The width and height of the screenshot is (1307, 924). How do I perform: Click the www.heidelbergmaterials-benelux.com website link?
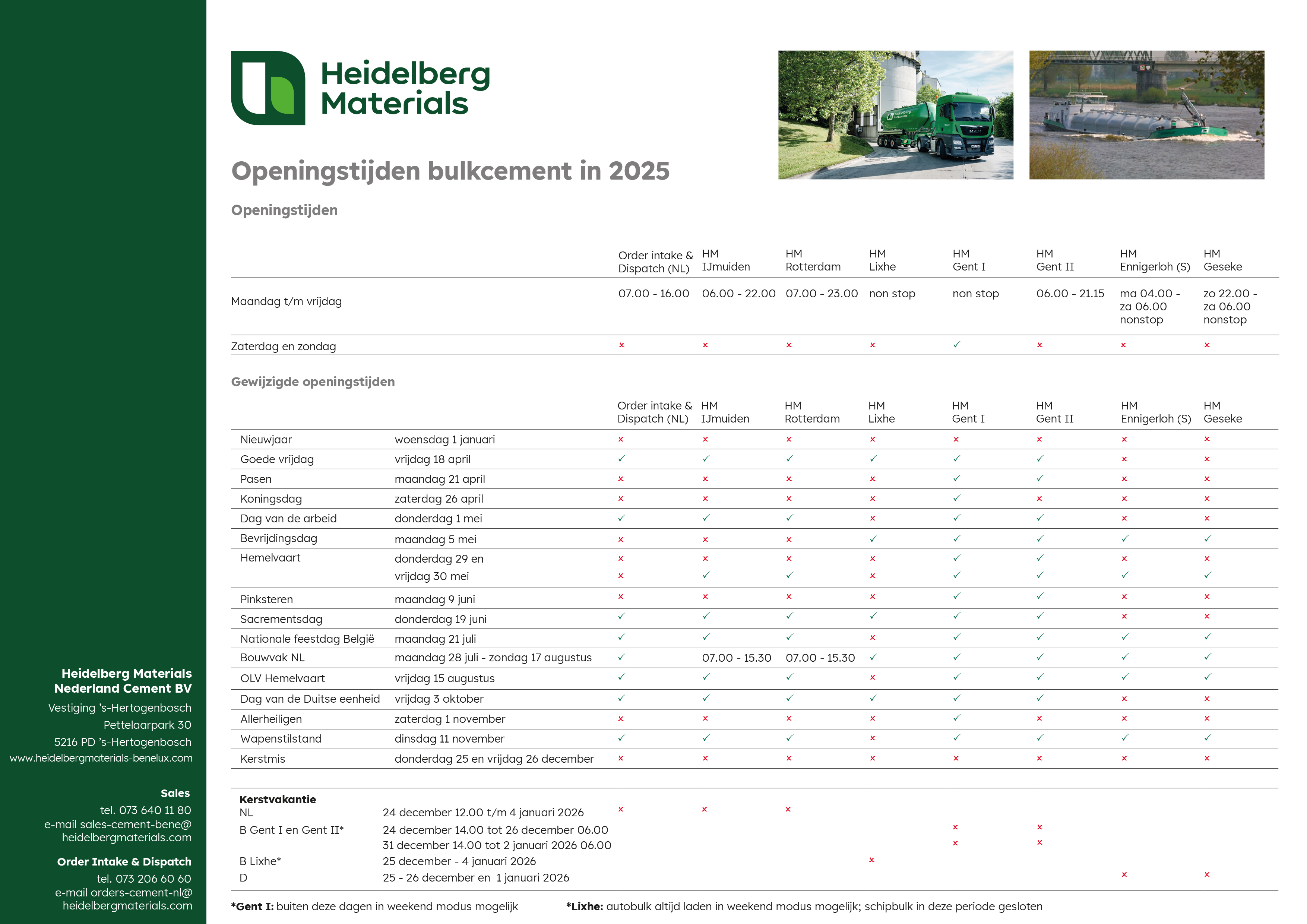click(x=101, y=758)
